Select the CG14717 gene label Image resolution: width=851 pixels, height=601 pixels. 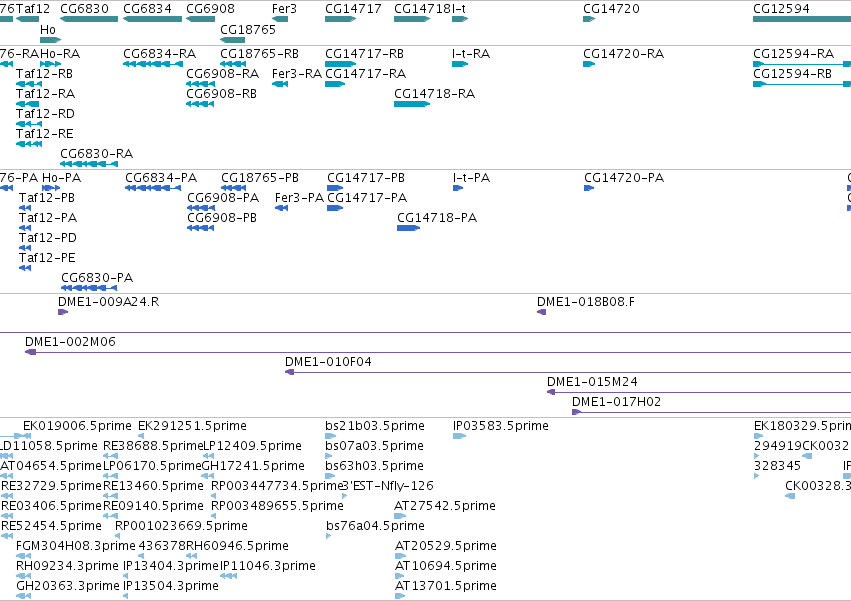[353, 9]
